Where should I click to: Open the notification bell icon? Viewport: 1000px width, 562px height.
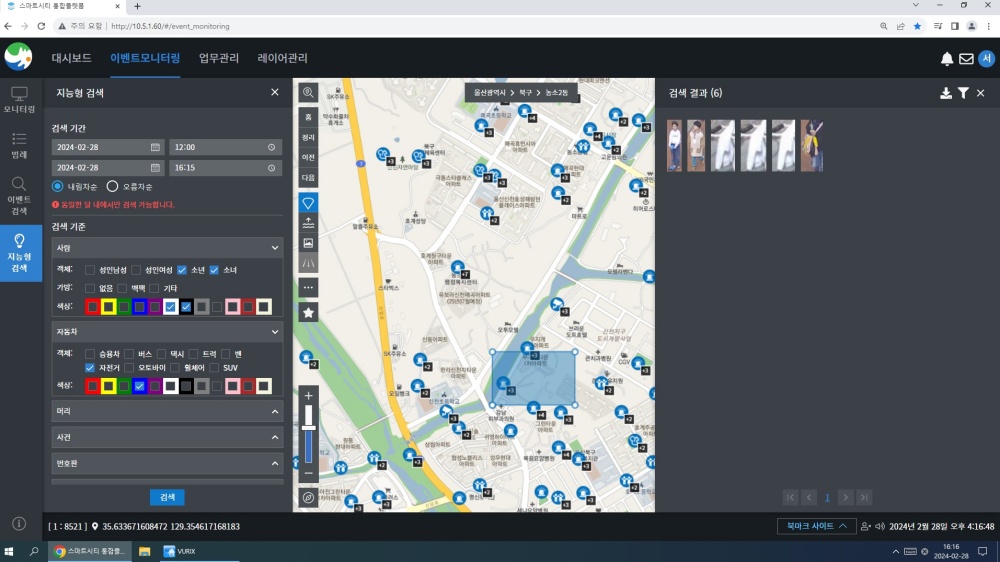pyautogui.click(x=946, y=59)
